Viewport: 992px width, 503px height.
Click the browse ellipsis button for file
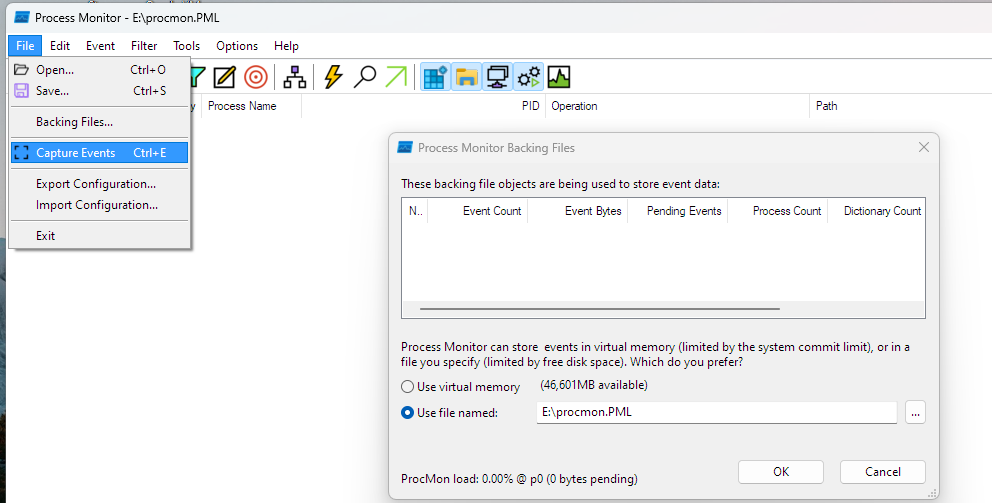click(914, 412)
